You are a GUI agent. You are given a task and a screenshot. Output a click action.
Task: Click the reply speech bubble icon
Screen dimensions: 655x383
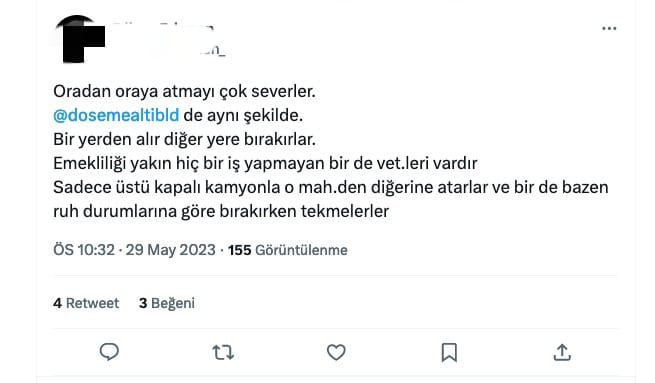pos(109,352)
